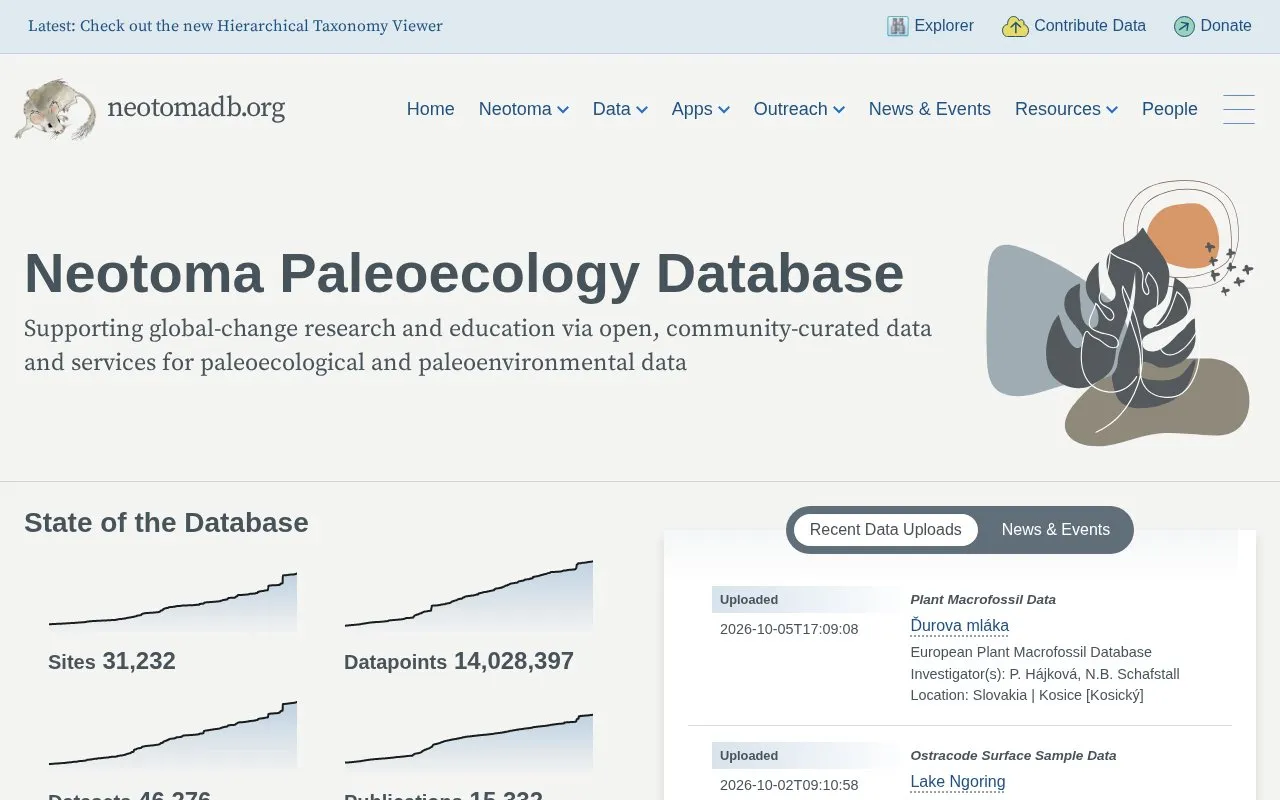Viewport: 1280px width, 800px height.
Task: Open the Lake Ngoring dataset link
Action: click(x=957, y=782)
